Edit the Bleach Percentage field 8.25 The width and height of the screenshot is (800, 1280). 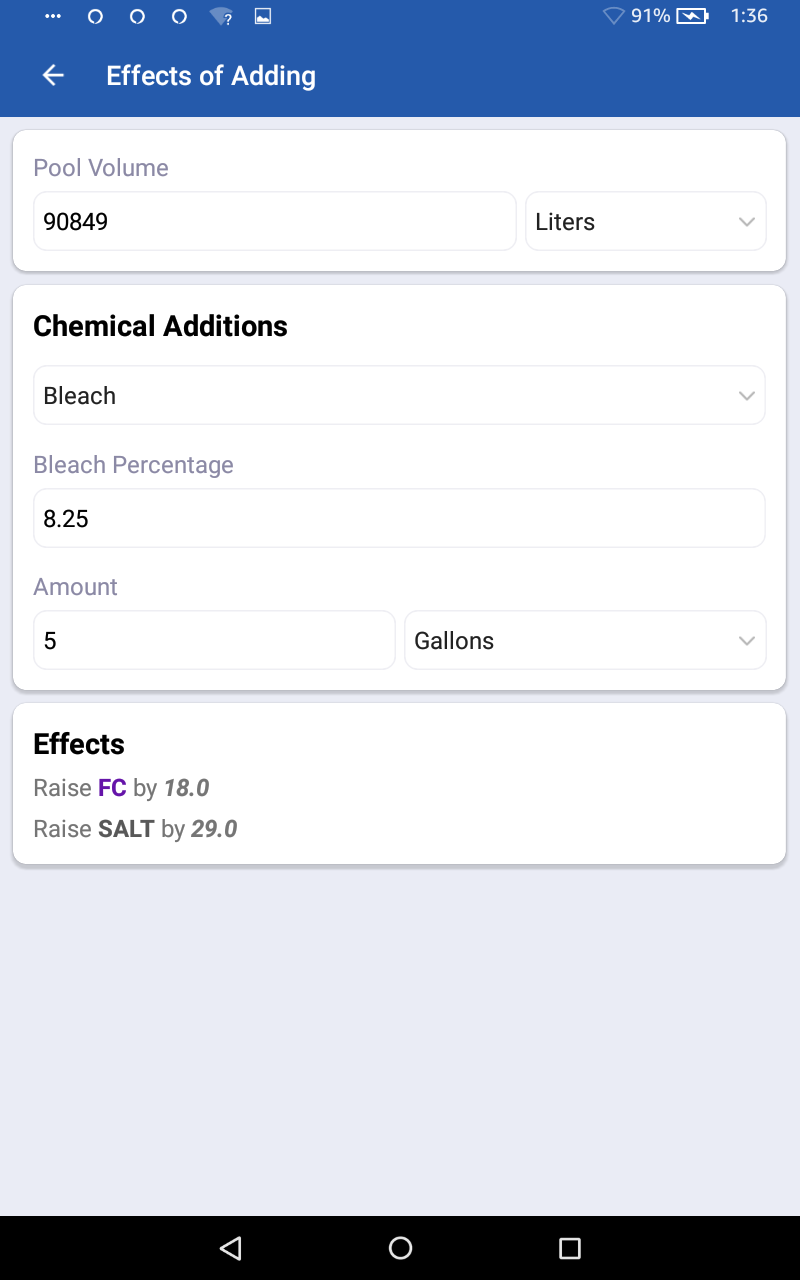point(399,519)
